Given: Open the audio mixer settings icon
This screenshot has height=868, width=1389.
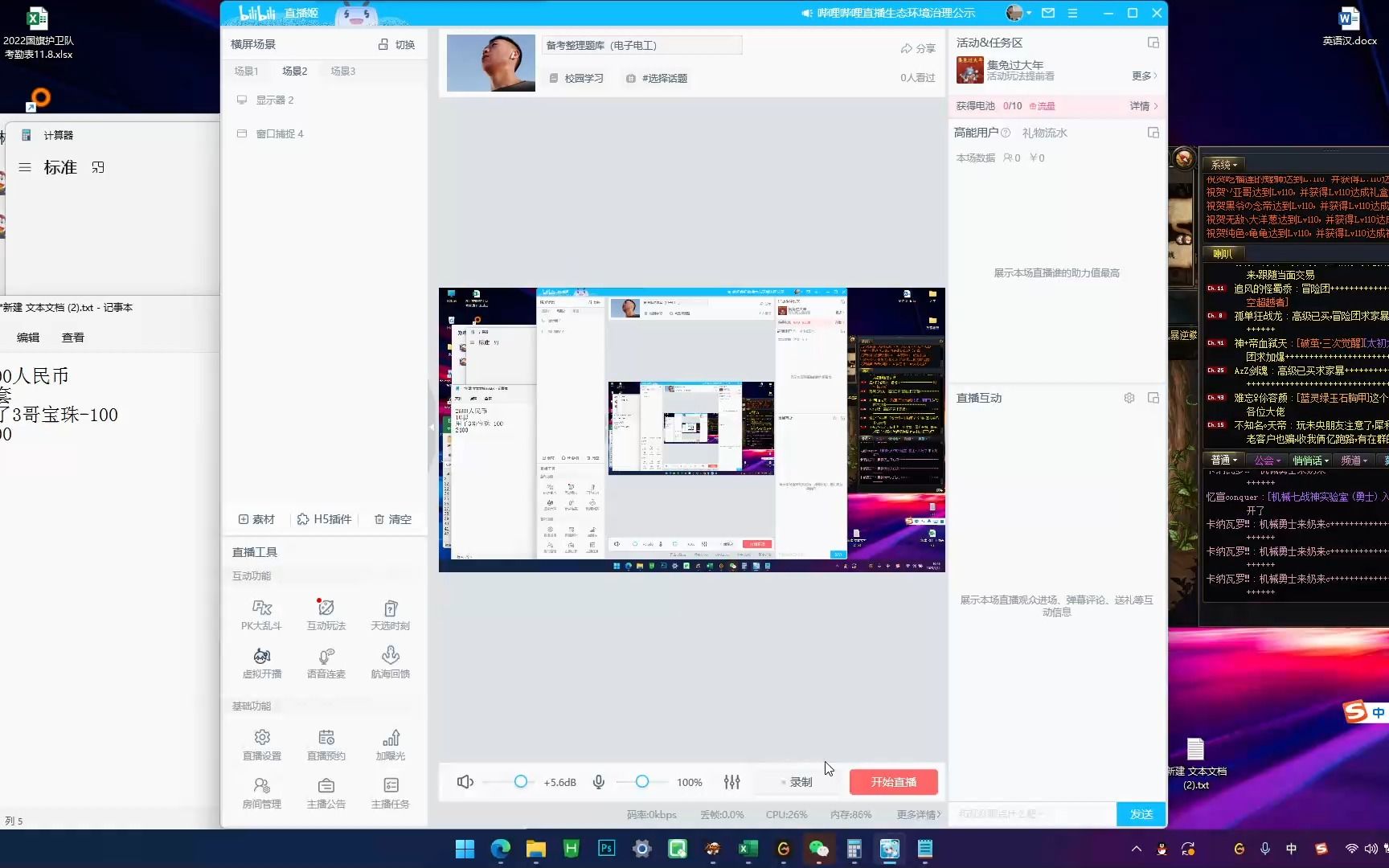Looking at the screenshot, I should 731,782.
